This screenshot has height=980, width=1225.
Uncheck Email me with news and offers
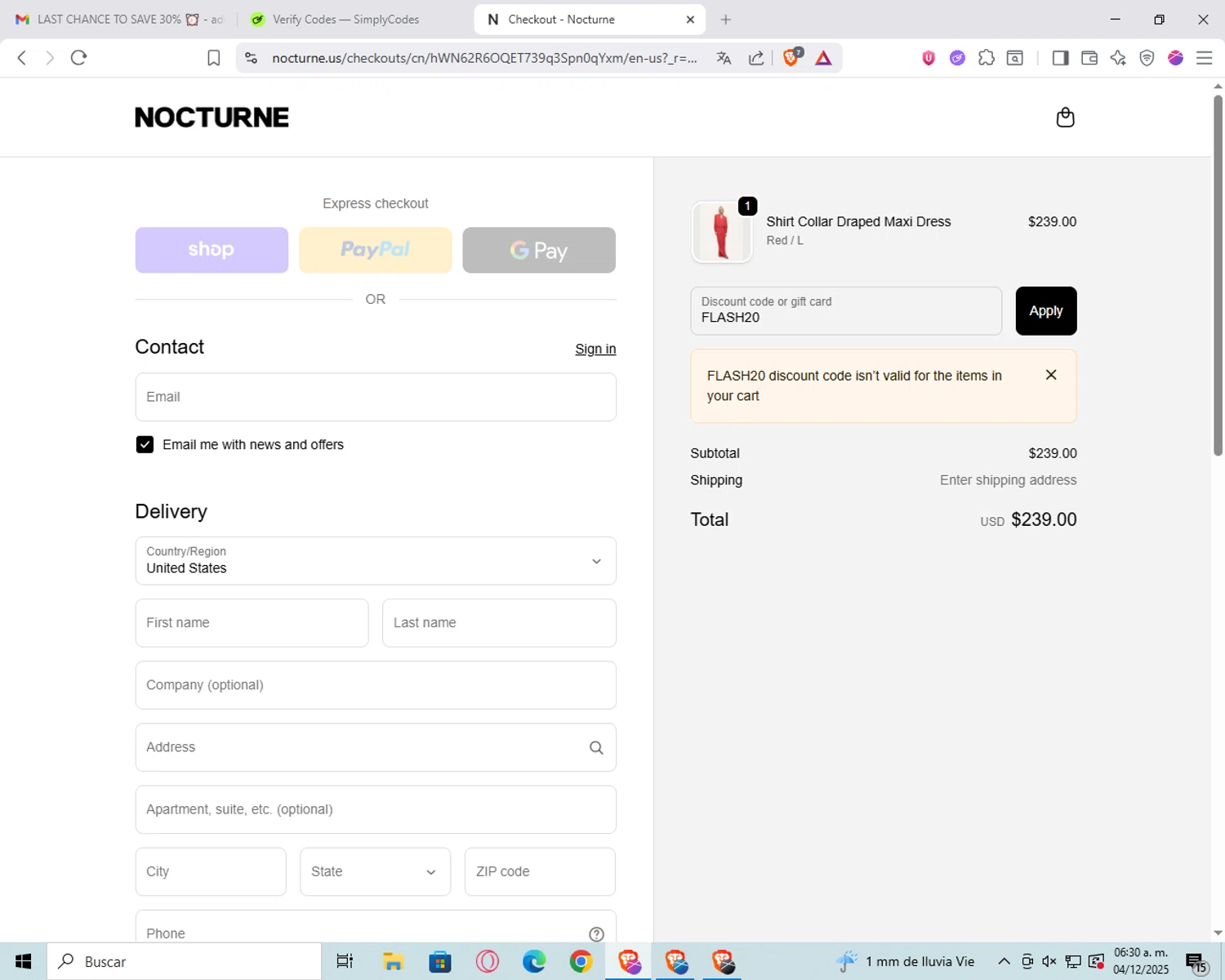[145, 444]
